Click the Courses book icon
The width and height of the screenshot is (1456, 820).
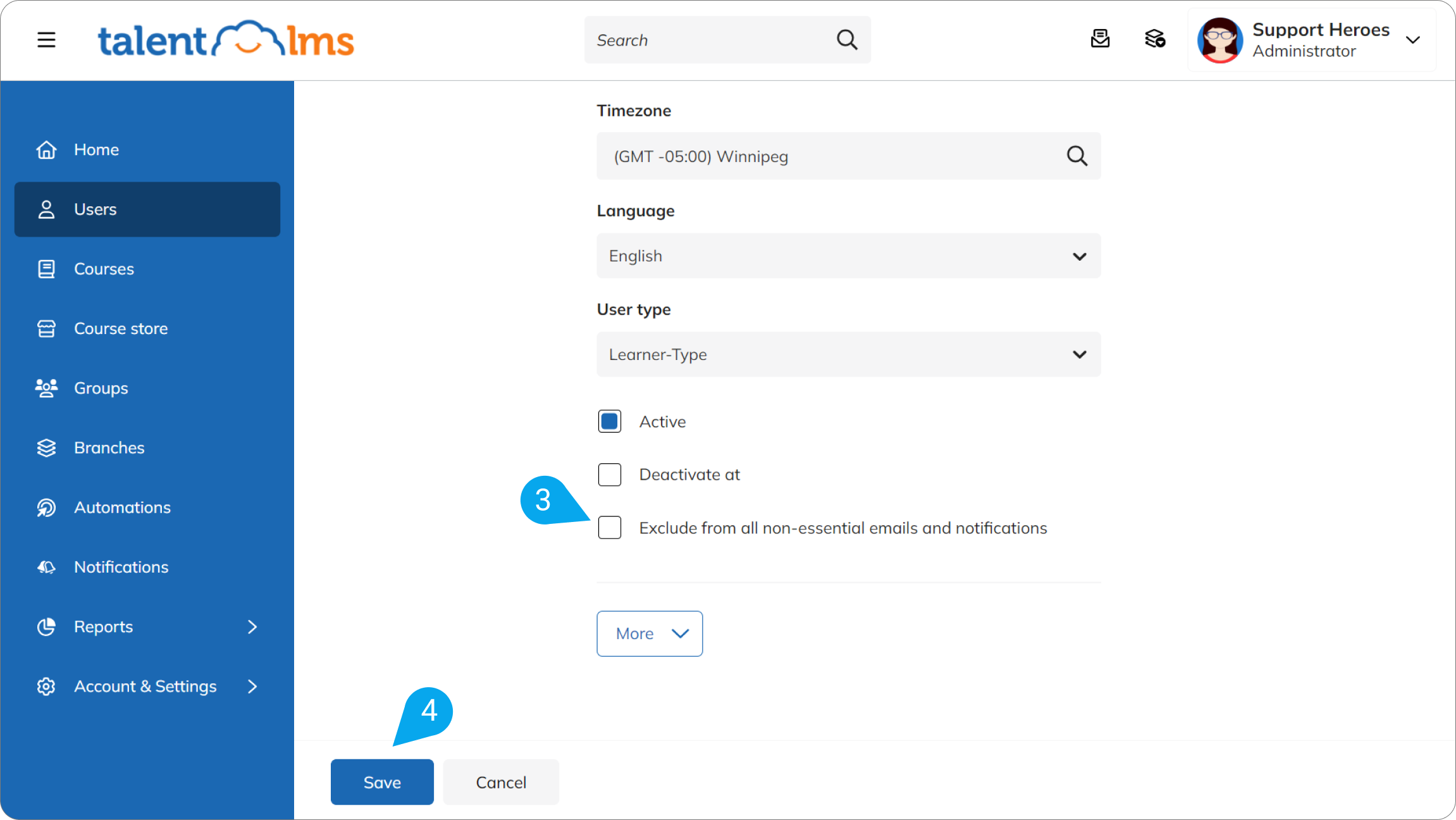46,269
